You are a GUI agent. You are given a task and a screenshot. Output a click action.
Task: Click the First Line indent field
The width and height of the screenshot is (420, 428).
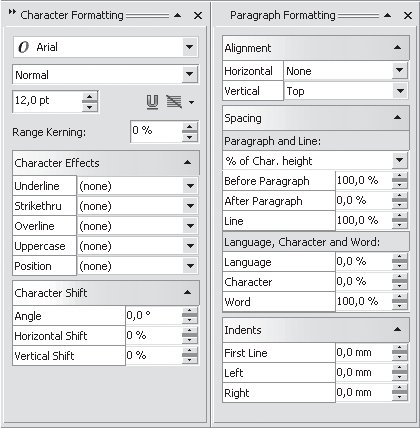pyautogui.click(x=363, y=353)
